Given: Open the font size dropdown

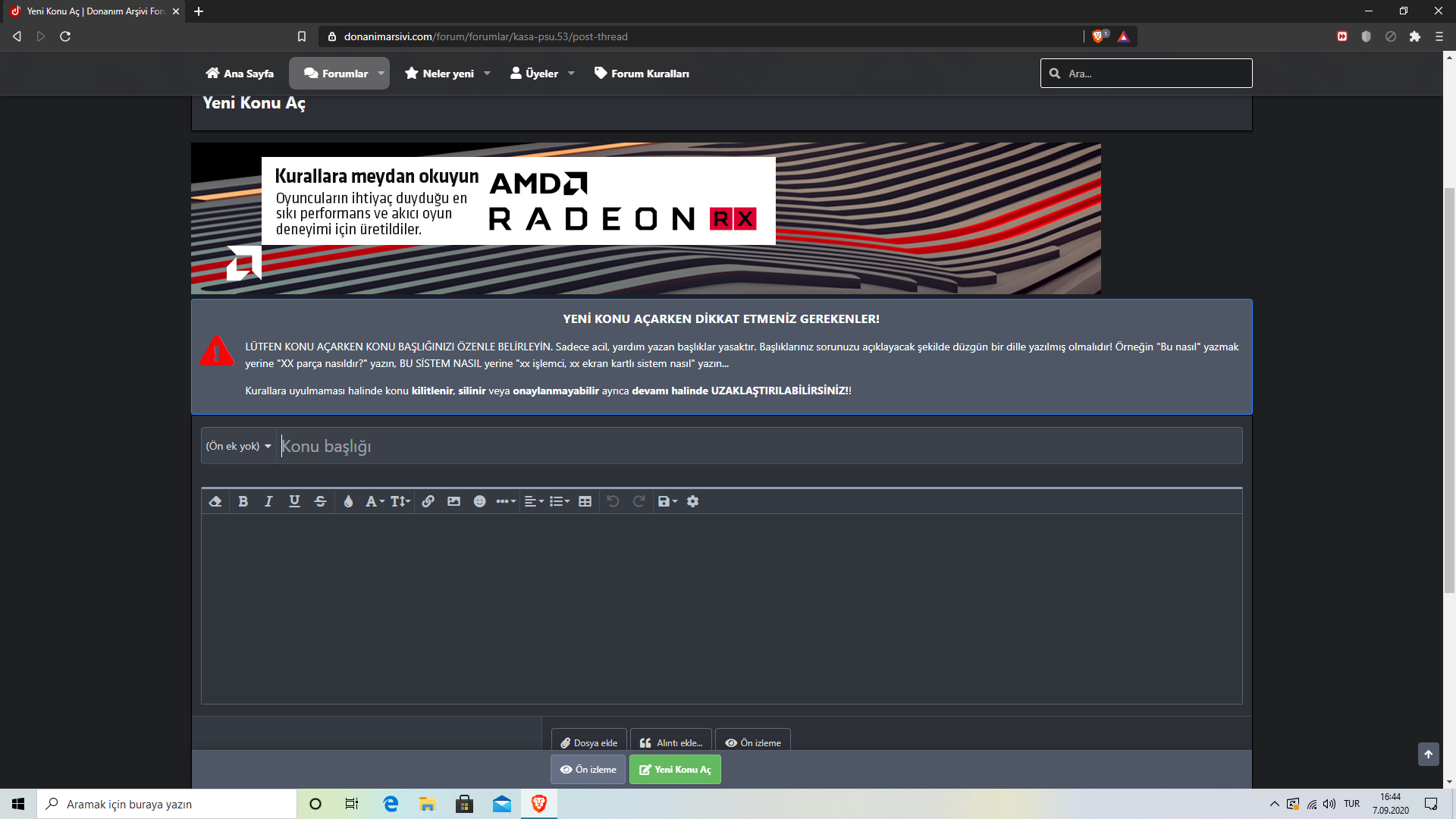Looking at the screenshot, I should (x=400, y=501).
